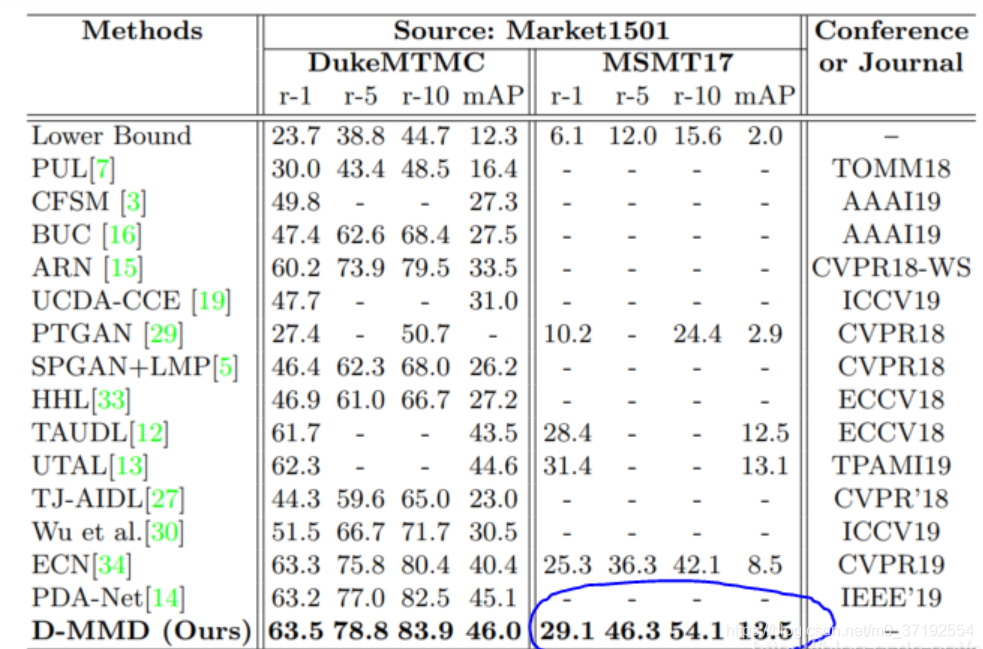The image size is (983, 649).
Task: Select 'CVPR19' in the ECN row
Action: tap(891, 565)
